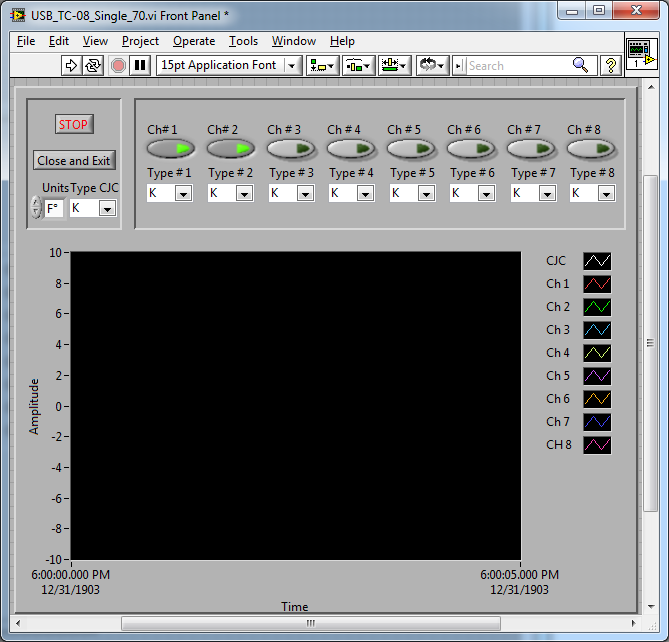The image size is (669, 642).
Task: Click the Ch 2 green plot legend swatch
Action: pos(597,307)
